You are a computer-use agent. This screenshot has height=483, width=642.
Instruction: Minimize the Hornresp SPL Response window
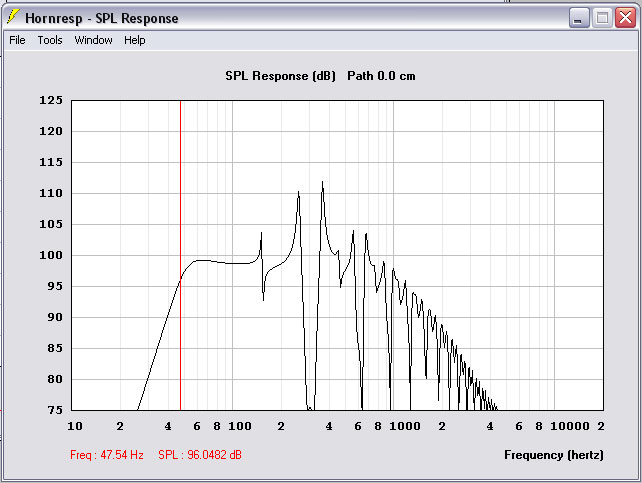tap(579, 18)
